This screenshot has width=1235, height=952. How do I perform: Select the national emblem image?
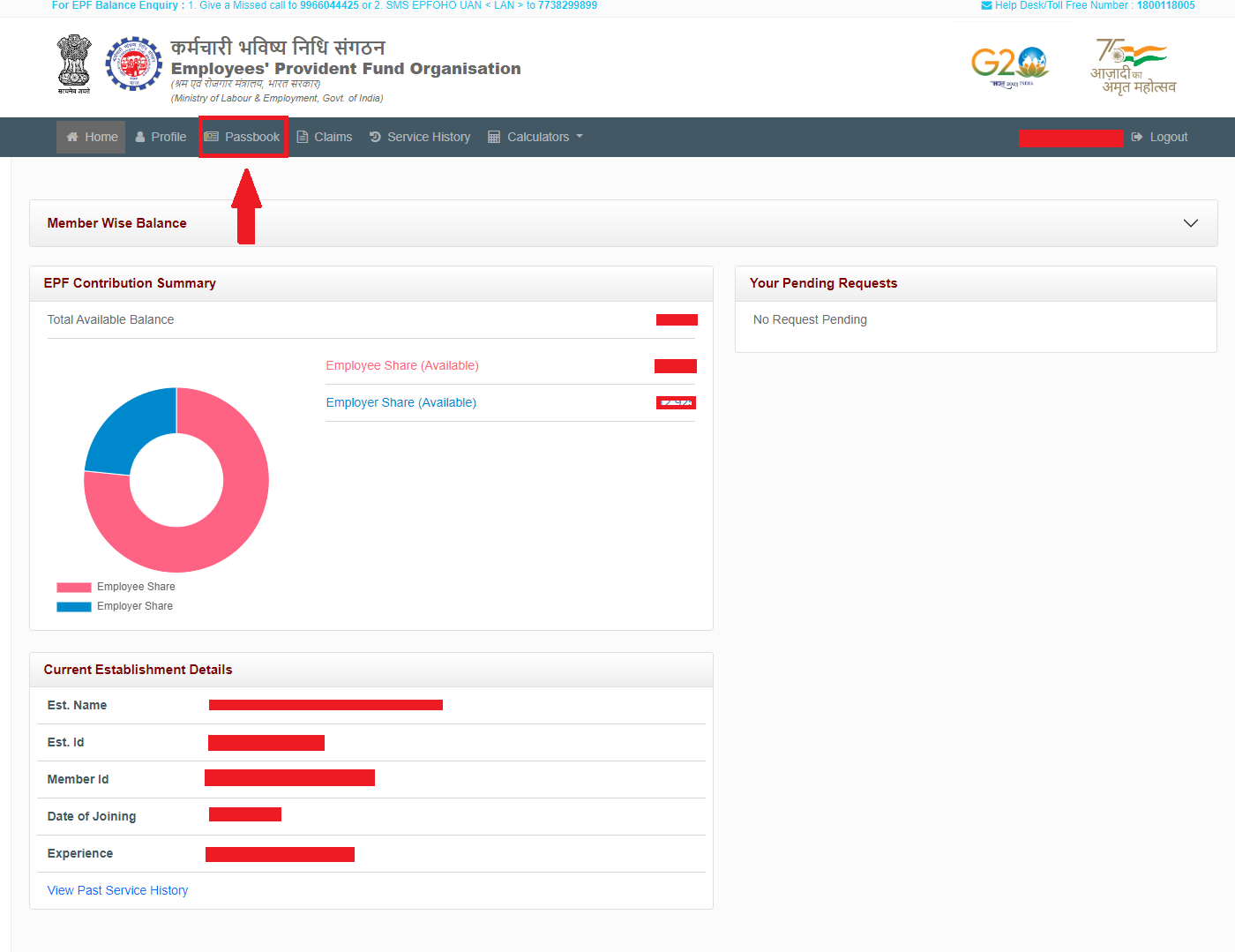[x=73, y=64]
